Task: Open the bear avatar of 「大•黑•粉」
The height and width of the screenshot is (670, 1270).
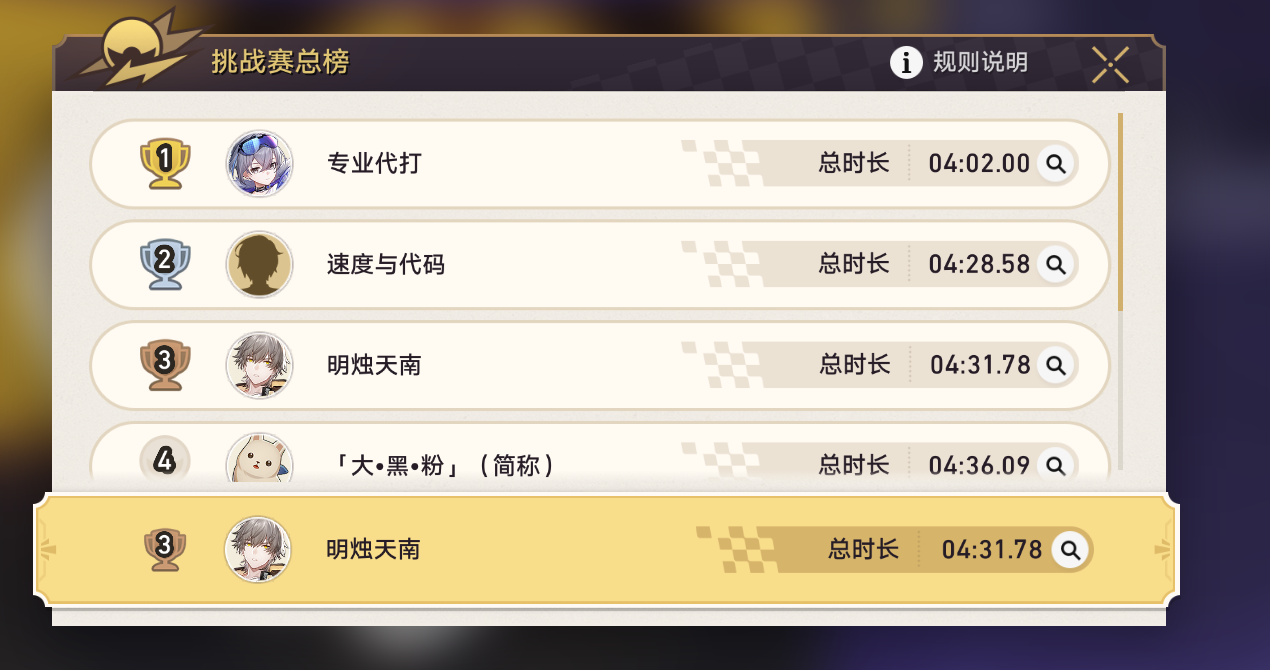Action: pos(260,460)
